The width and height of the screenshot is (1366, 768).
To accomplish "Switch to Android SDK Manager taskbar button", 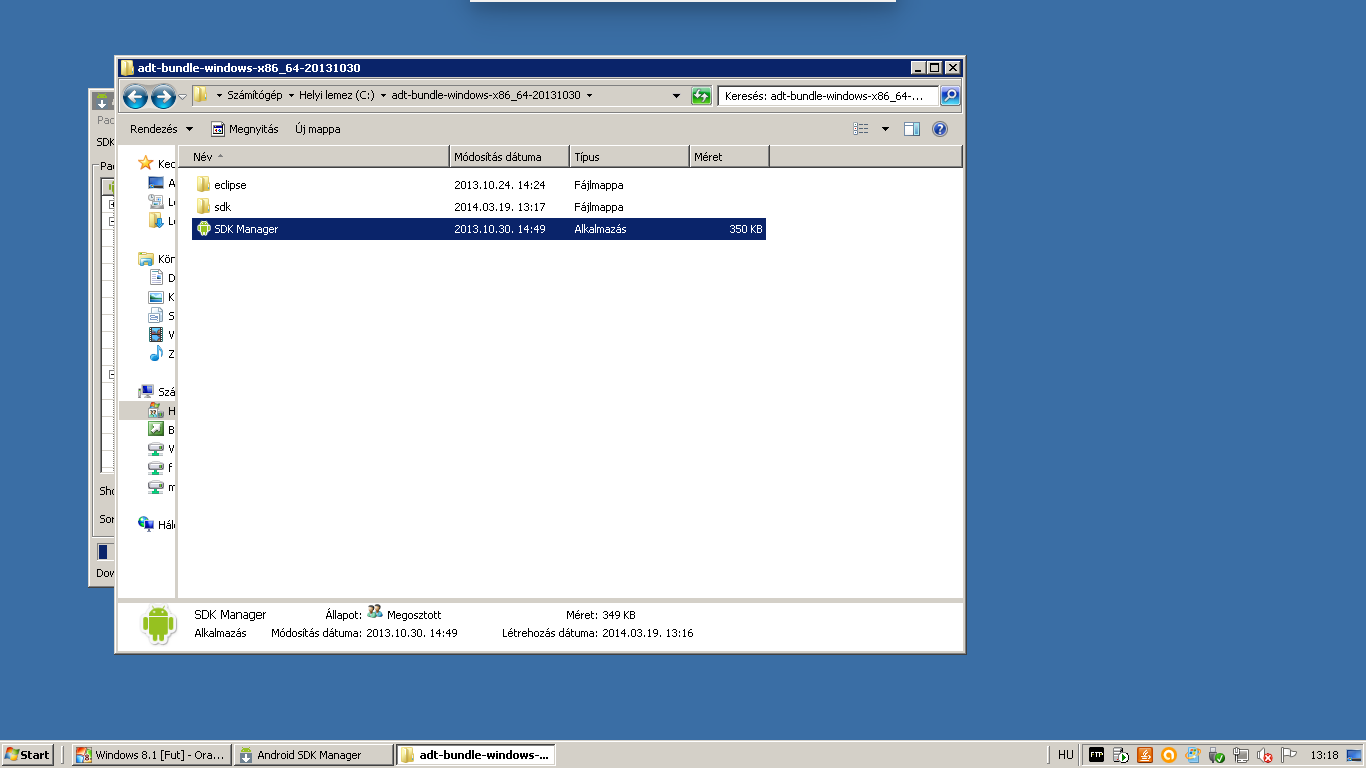I will click(313, 755).
